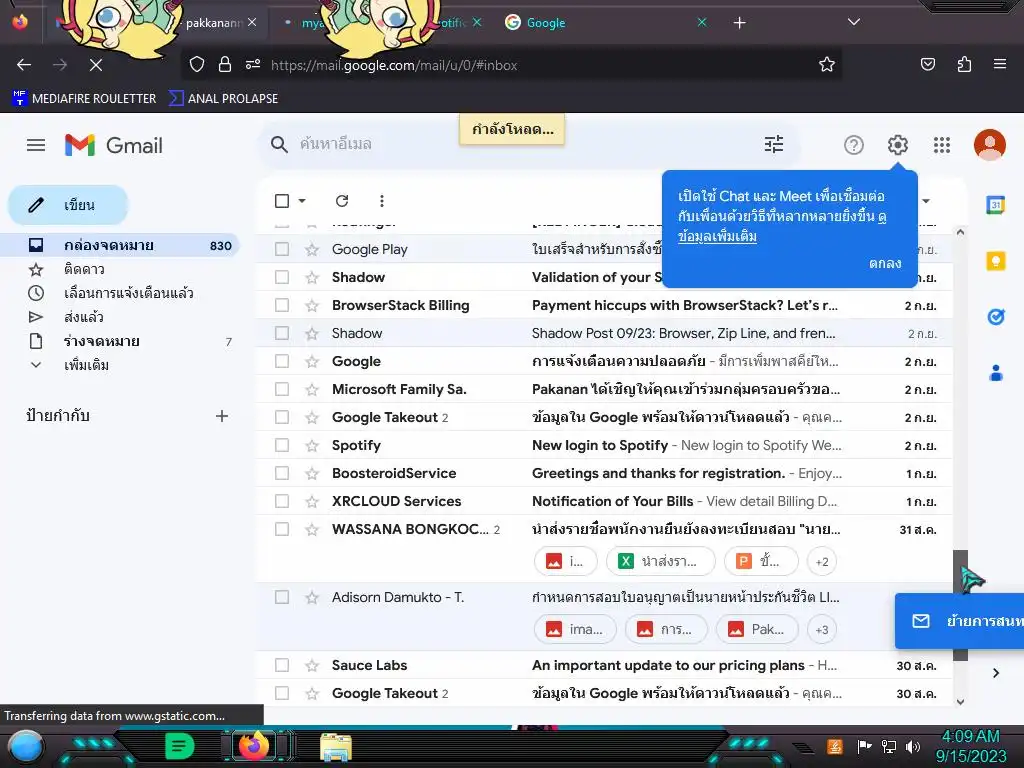1024x768 pixels.
Task: Go back in browser history
Action: [x=24, y=65]
